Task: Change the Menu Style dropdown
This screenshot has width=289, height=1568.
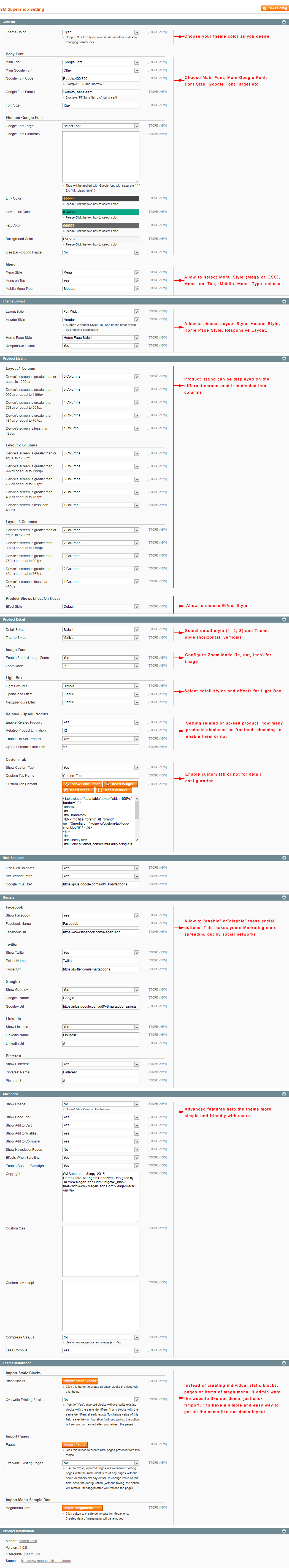Action: pos(101,273)
